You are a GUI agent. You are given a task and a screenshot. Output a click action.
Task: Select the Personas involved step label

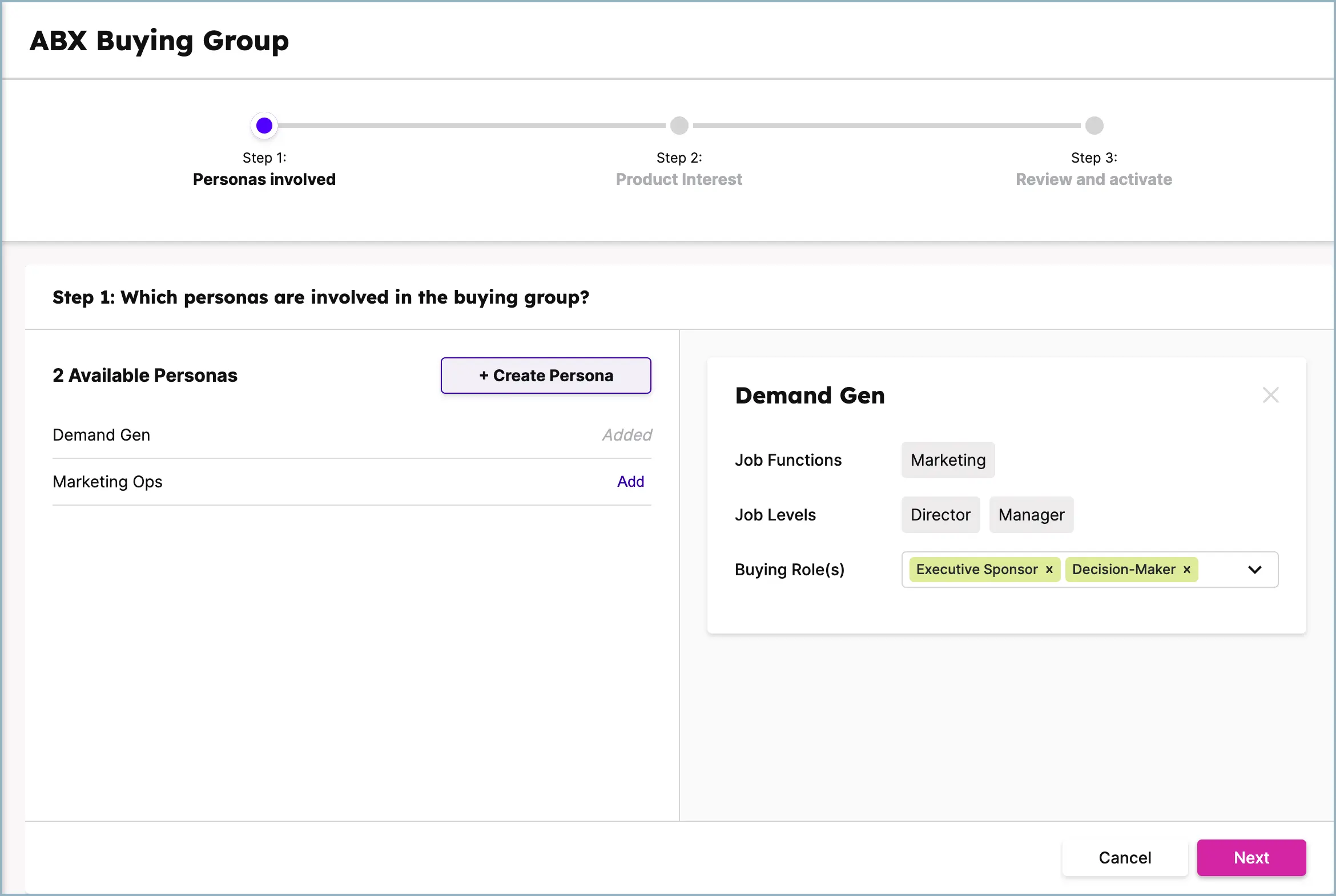coord(264,179)
